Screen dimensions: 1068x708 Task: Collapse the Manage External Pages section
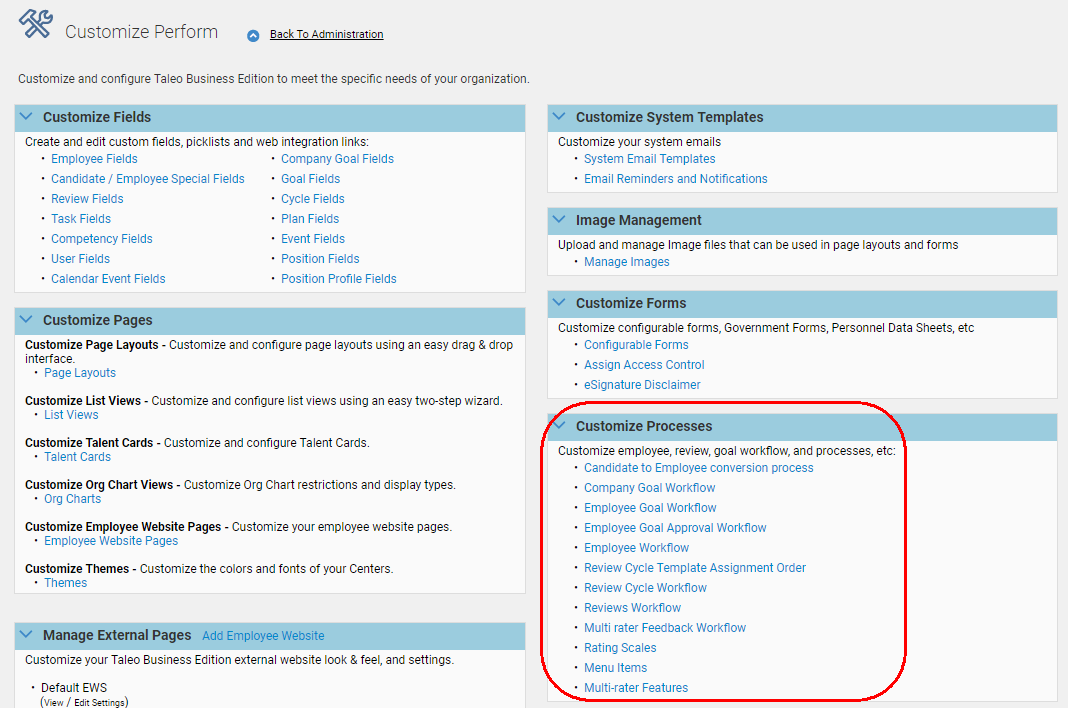(26, 634)
